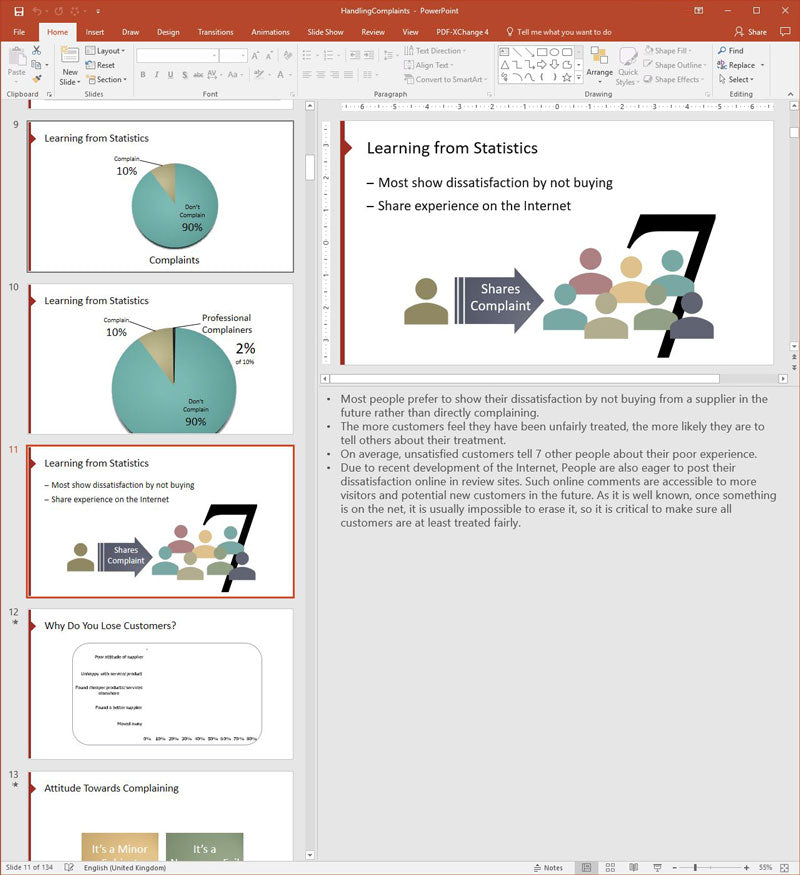This screenshot has width=800, height=875.
Task: Click English (United Kingdom) language indicator
Action: [125, 868]
